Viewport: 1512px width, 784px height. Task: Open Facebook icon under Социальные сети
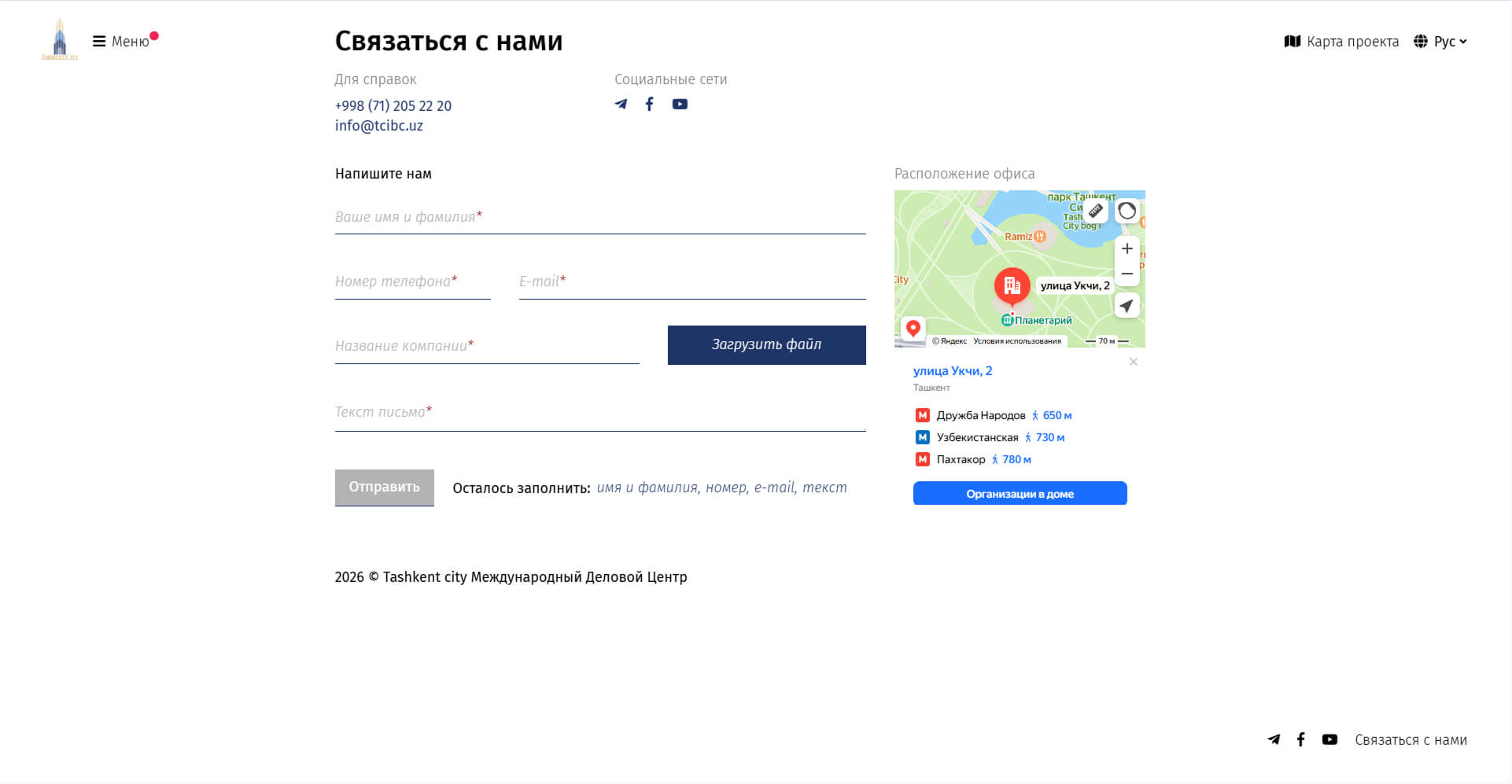pos(649,104)
